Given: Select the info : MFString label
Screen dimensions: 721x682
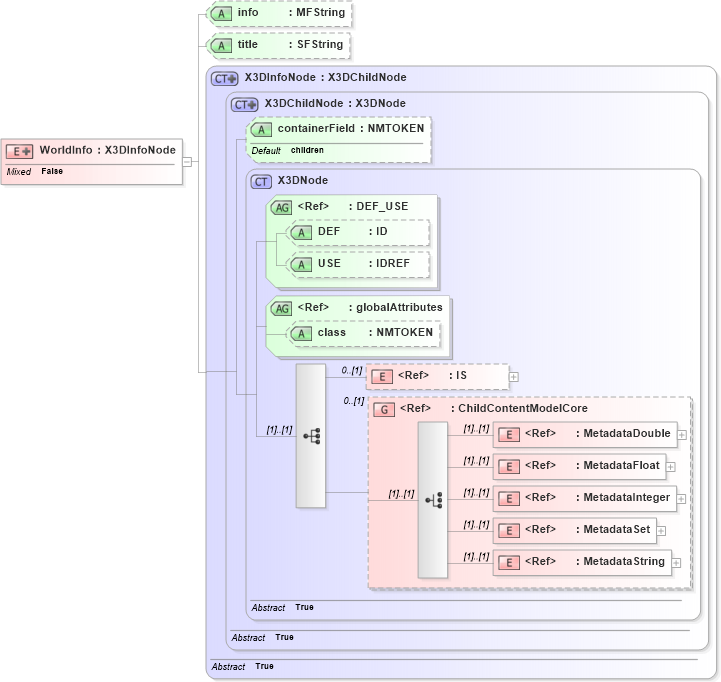Looking at the screenshot, I should pyautogui.click(x=291, y=12).
